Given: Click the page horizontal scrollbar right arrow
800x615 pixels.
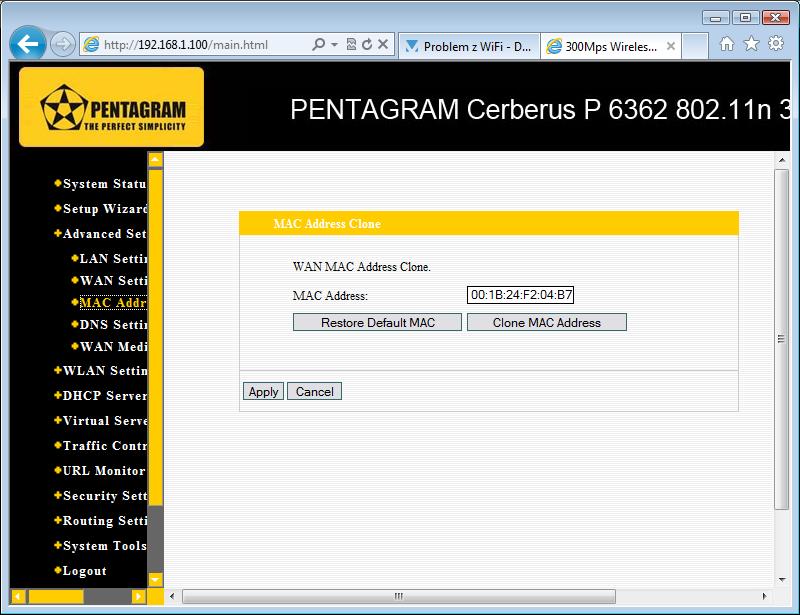Looking at the screenshot, I should coord(764,596).
